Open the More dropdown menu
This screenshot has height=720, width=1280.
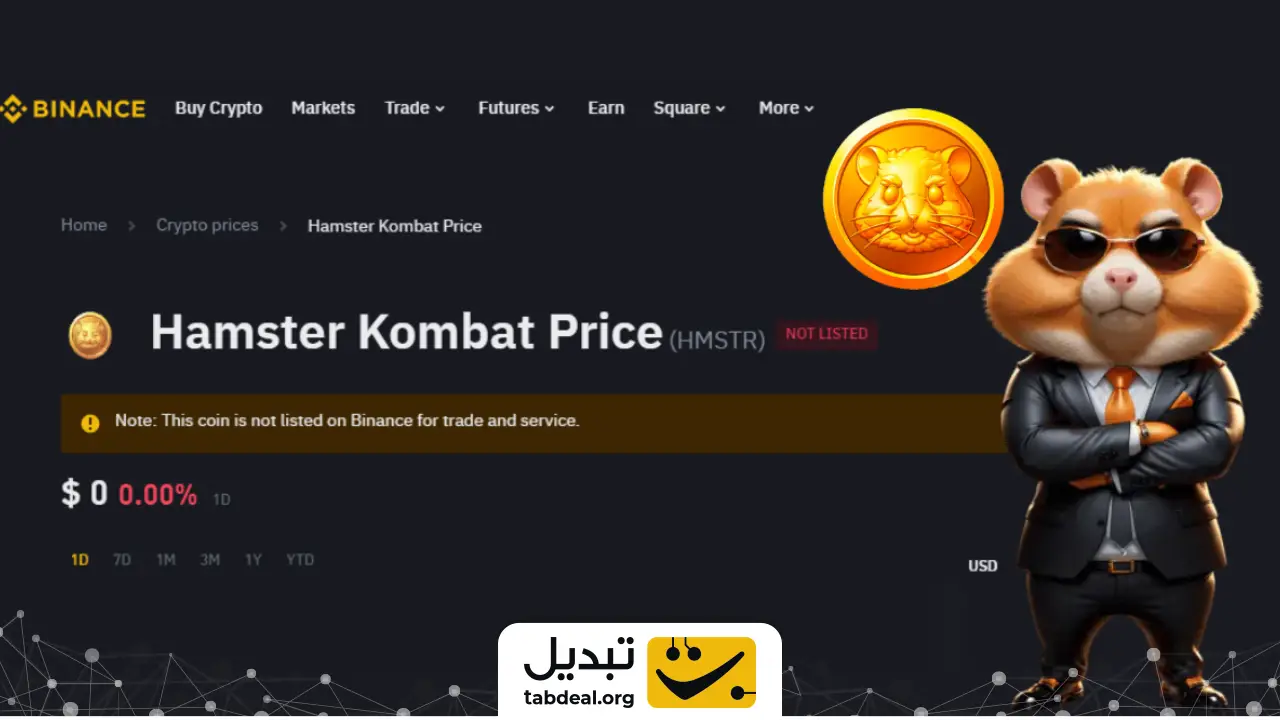786,108
